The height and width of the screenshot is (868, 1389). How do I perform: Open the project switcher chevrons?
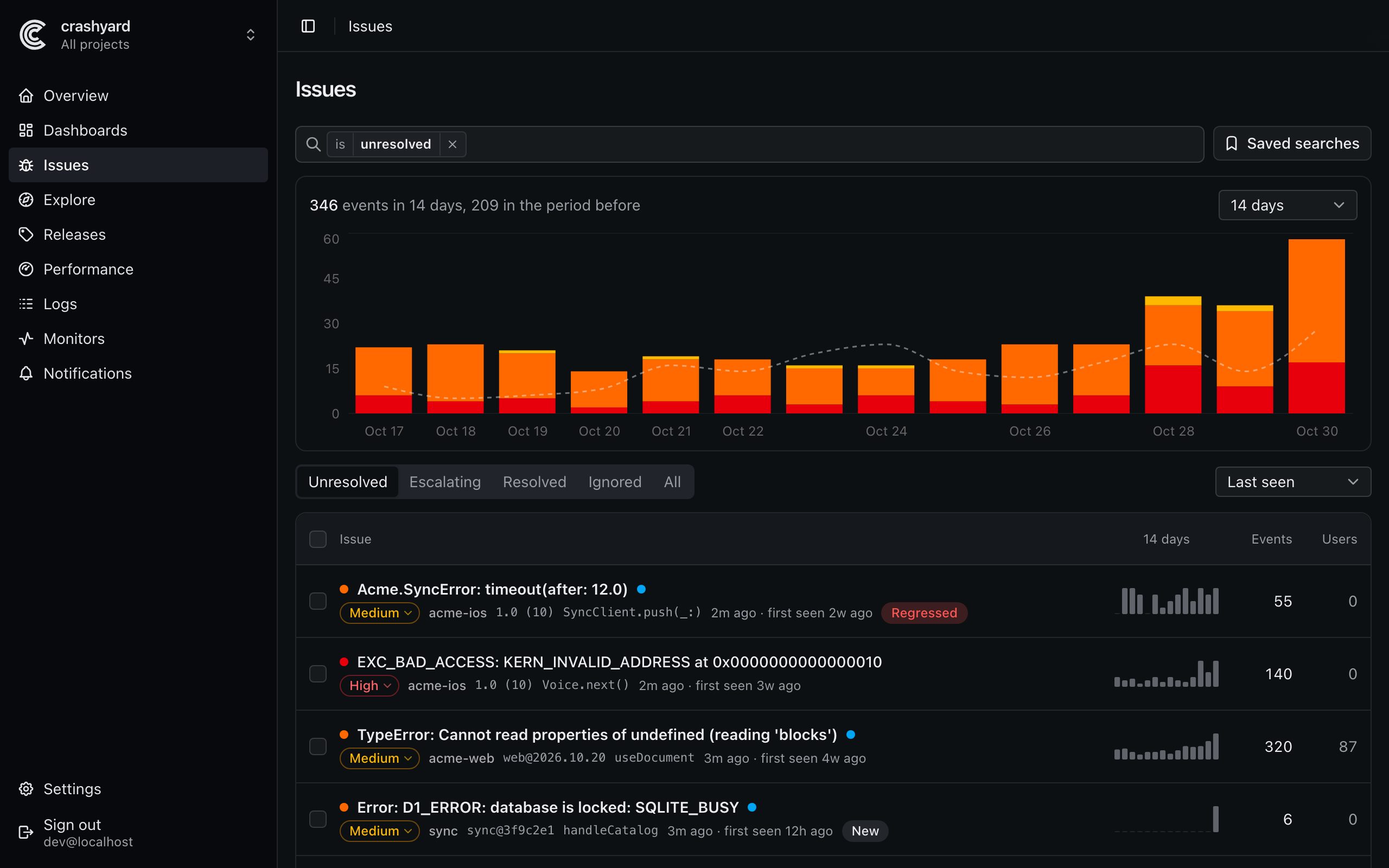[x=250, y=35]
